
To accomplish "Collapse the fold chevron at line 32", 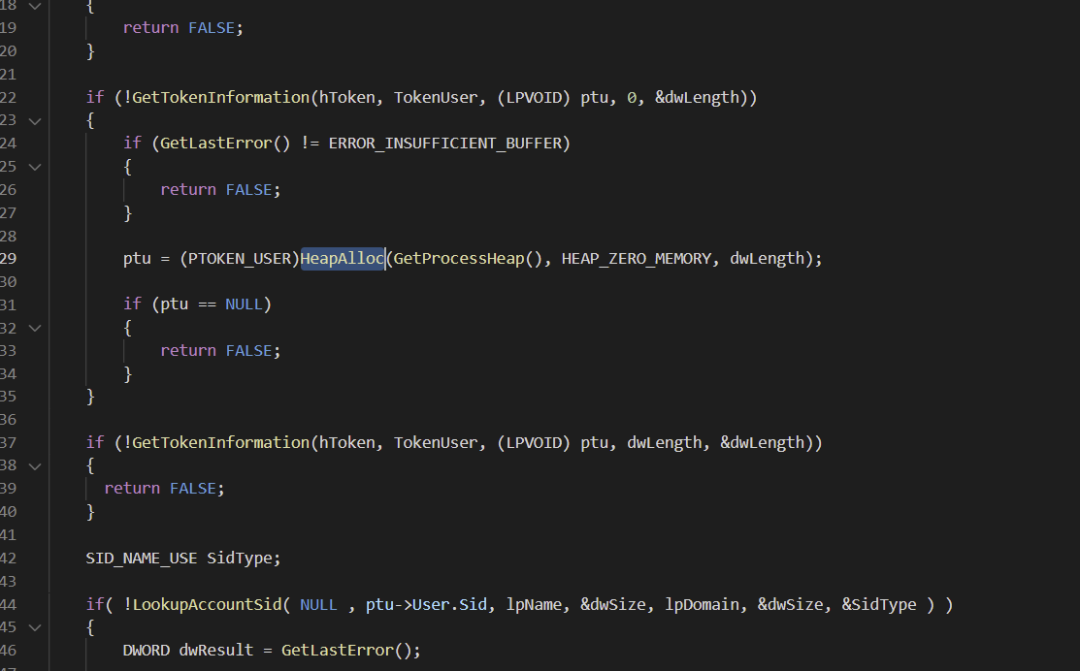I will pyautogui.click(x=34, y=328).
